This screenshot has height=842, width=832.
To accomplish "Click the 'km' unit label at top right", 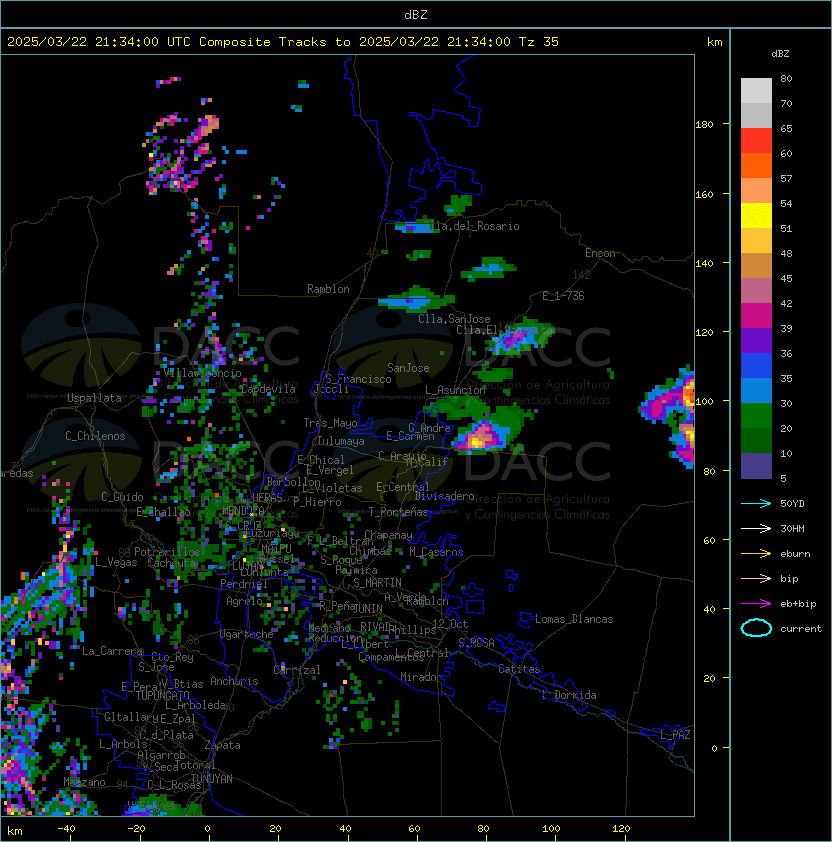I will [x=714, y=42].
